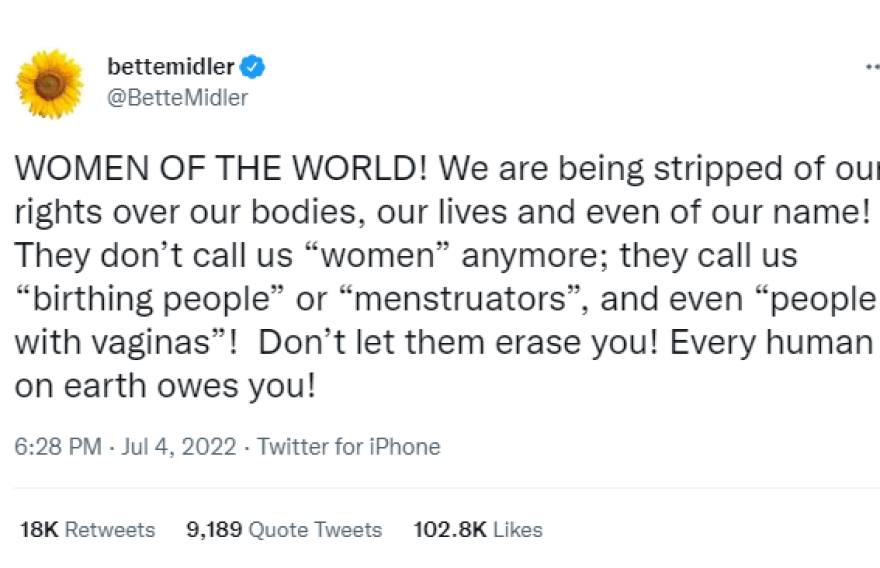Visit the @BetteMidler handle link
The width and height of the screenshot is (880, 568).
tap(177, 97)
